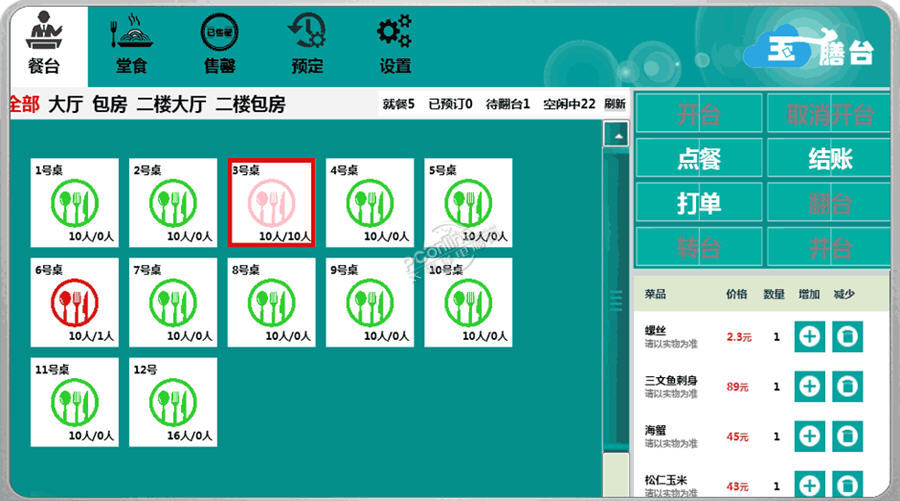
Task: Click the 已预订0 reserved count
Action: point(451,104)
